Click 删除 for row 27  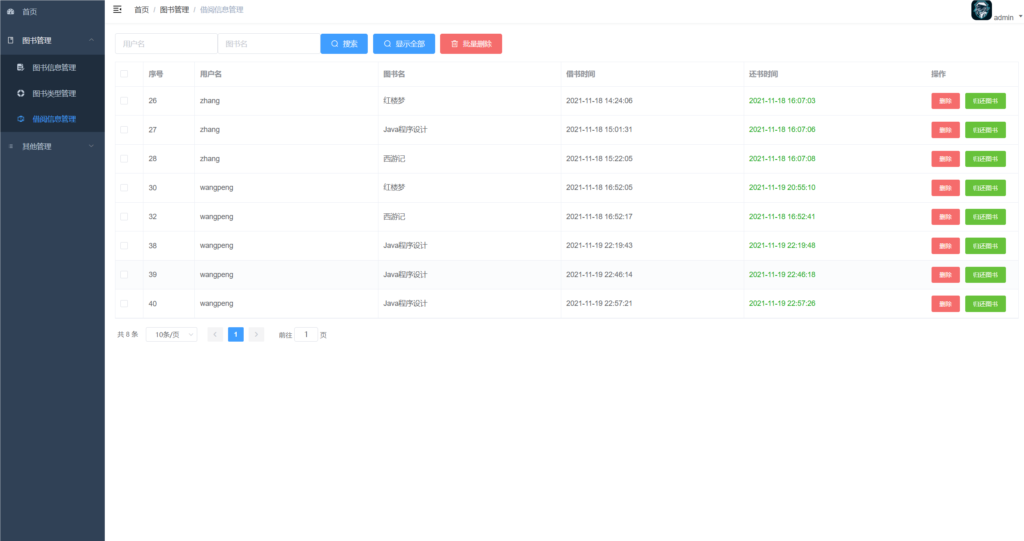tap(945, 130)
